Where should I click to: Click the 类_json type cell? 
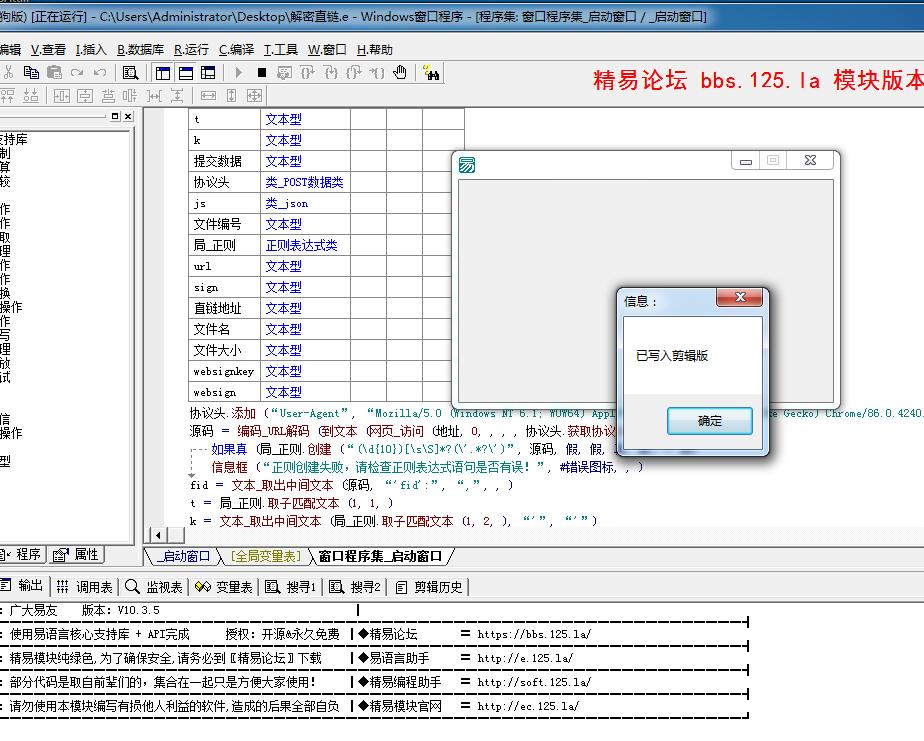[305, 203]
